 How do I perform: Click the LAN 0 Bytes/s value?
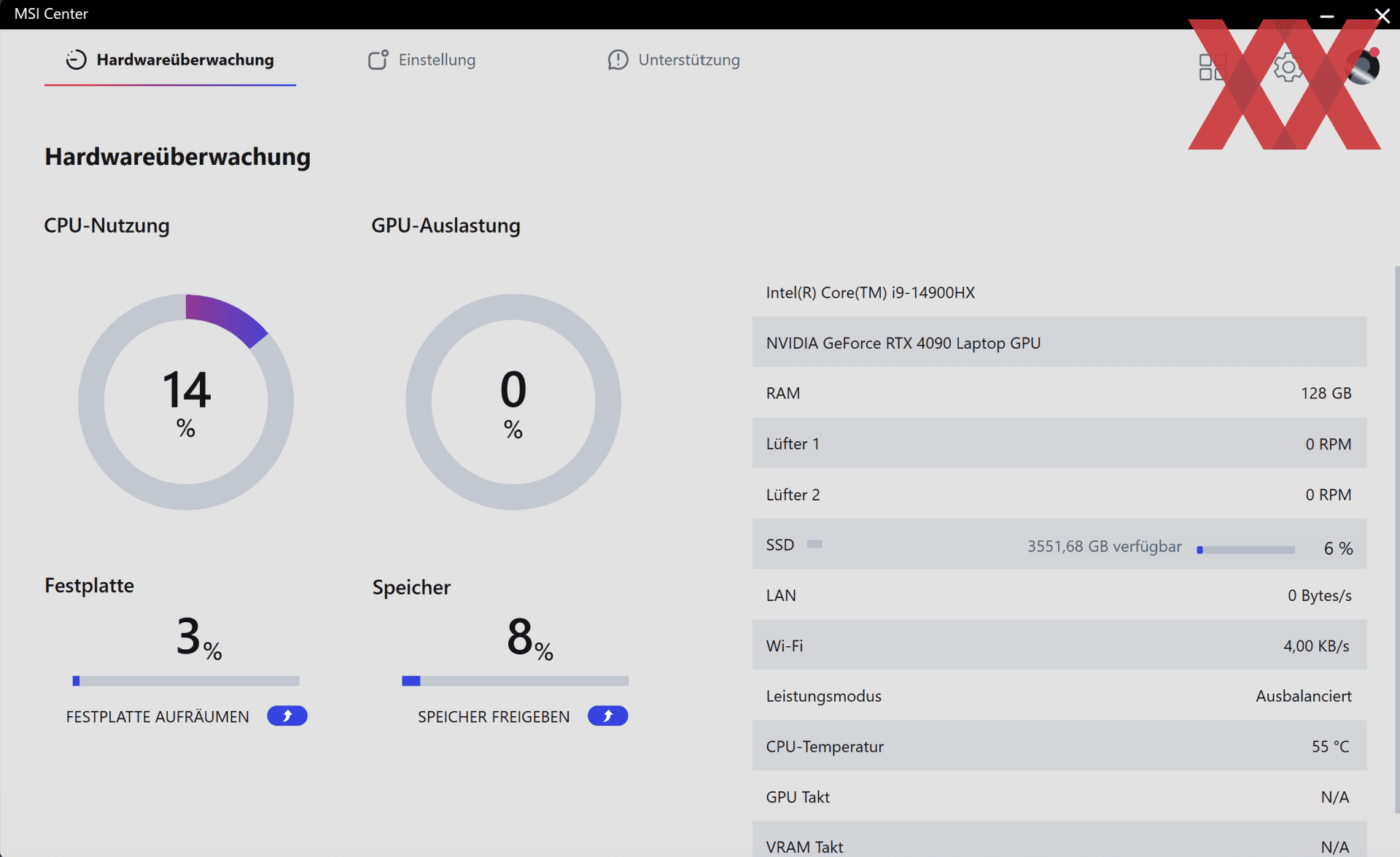(1320, 596)
